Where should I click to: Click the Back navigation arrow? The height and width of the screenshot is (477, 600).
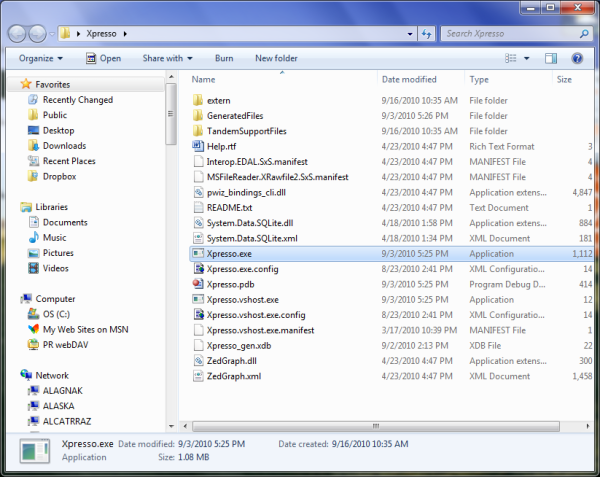click(19, 33)
